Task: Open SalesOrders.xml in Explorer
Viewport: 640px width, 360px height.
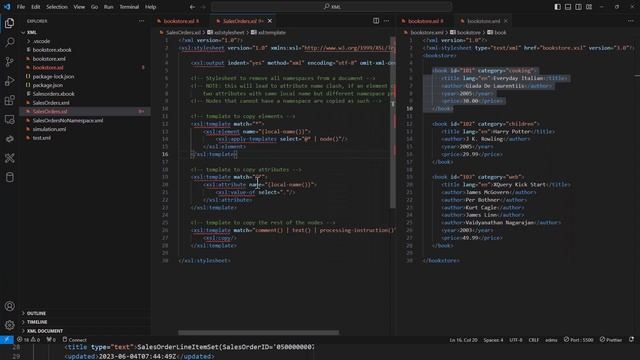Action: 51,103
